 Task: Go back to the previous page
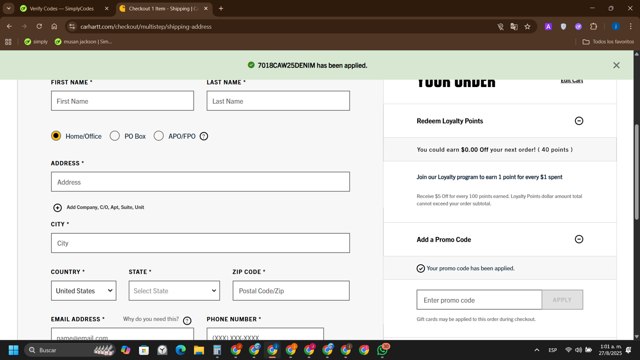9,27
